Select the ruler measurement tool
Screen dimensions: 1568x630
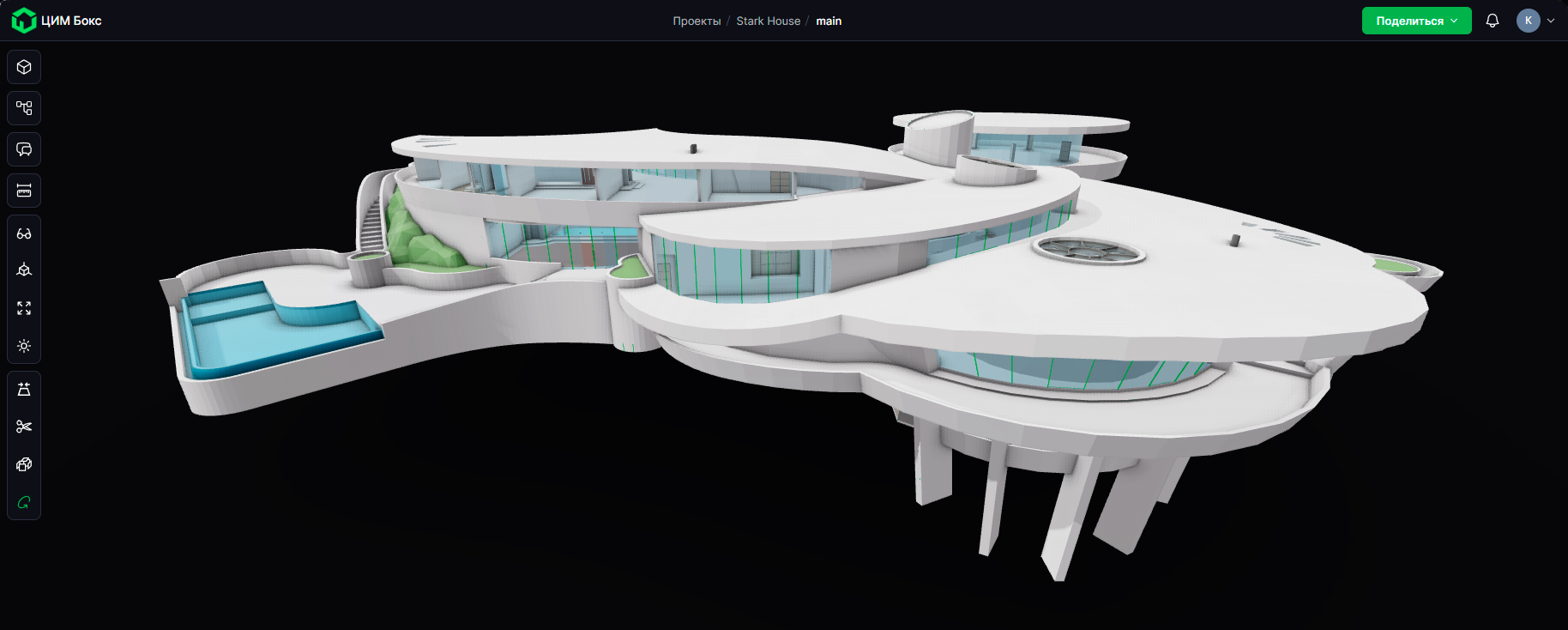[24, 191]
